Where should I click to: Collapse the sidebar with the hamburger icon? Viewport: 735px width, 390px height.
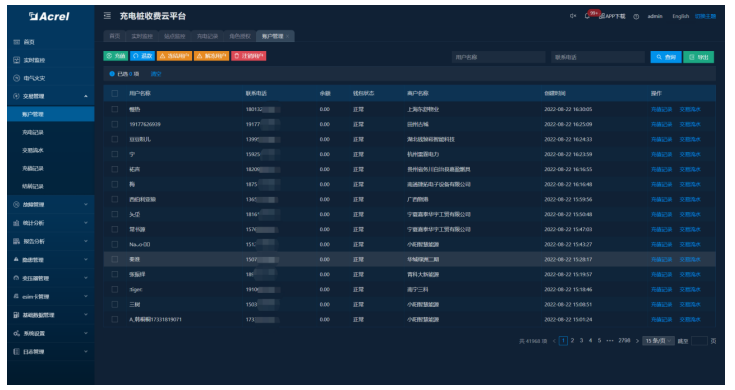click(x=107, y=16)
